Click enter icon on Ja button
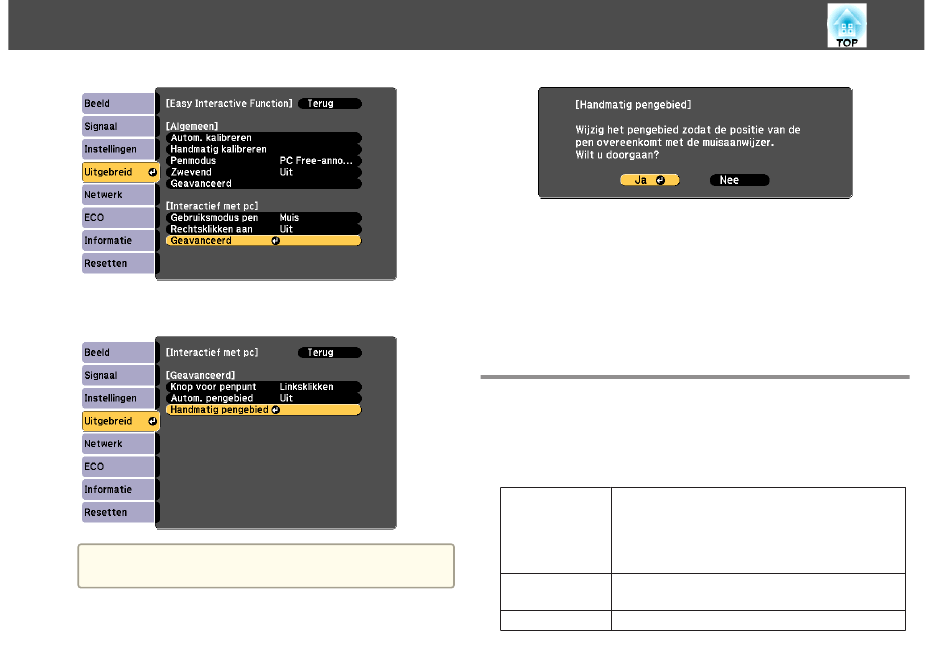This screenshot has width=950, height=660. point(660,180)
